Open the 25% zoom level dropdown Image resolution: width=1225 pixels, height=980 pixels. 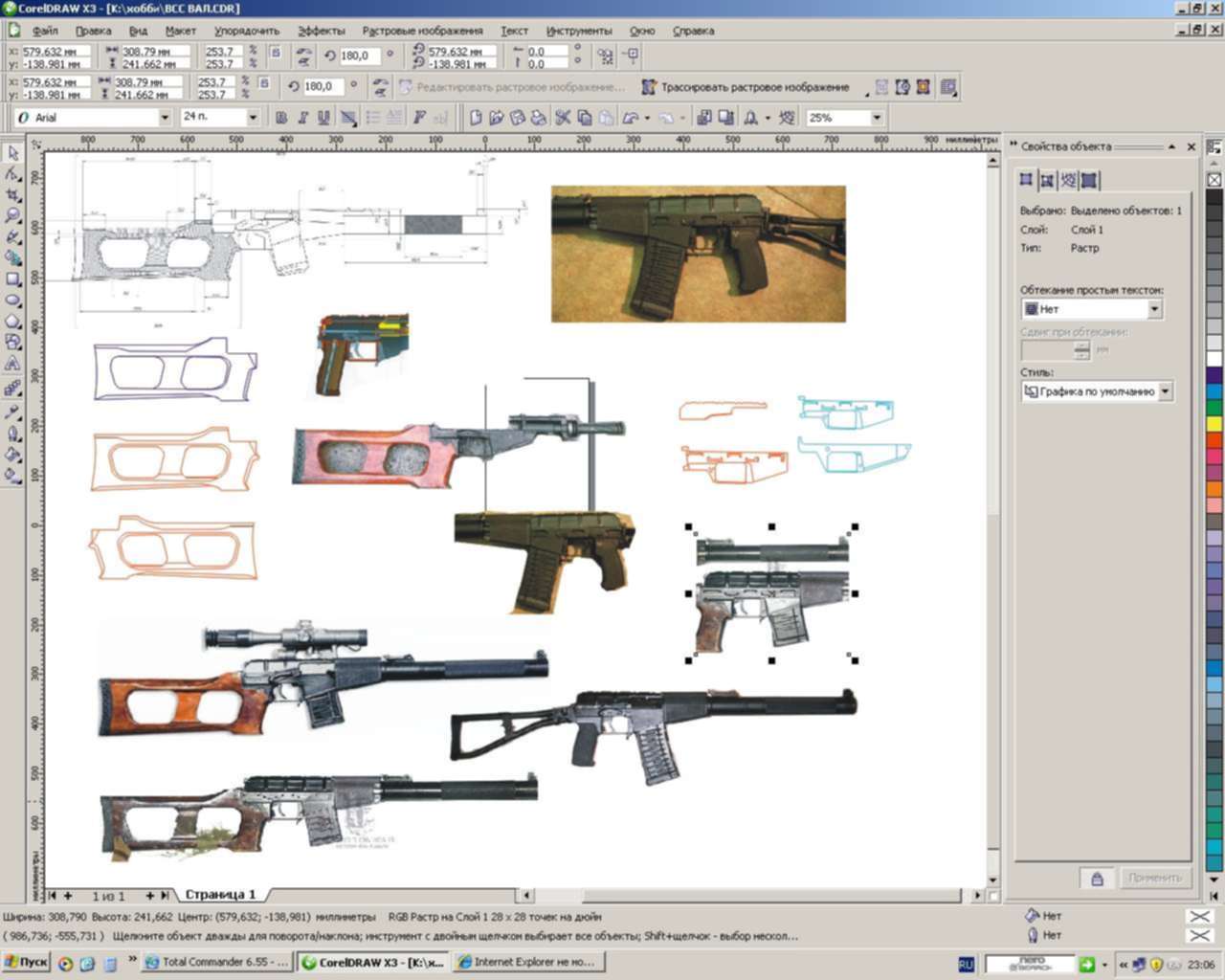[877, 118]
